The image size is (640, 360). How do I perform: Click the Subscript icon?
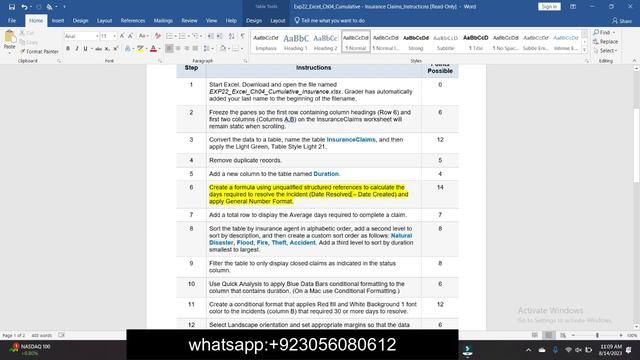(107, 49)
